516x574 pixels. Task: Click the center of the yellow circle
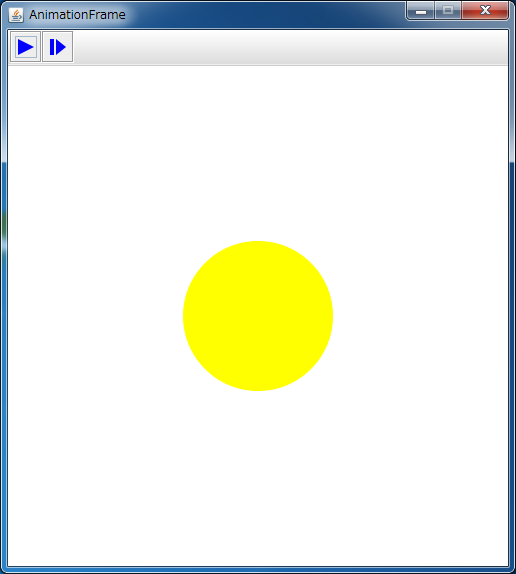point(258,316)
